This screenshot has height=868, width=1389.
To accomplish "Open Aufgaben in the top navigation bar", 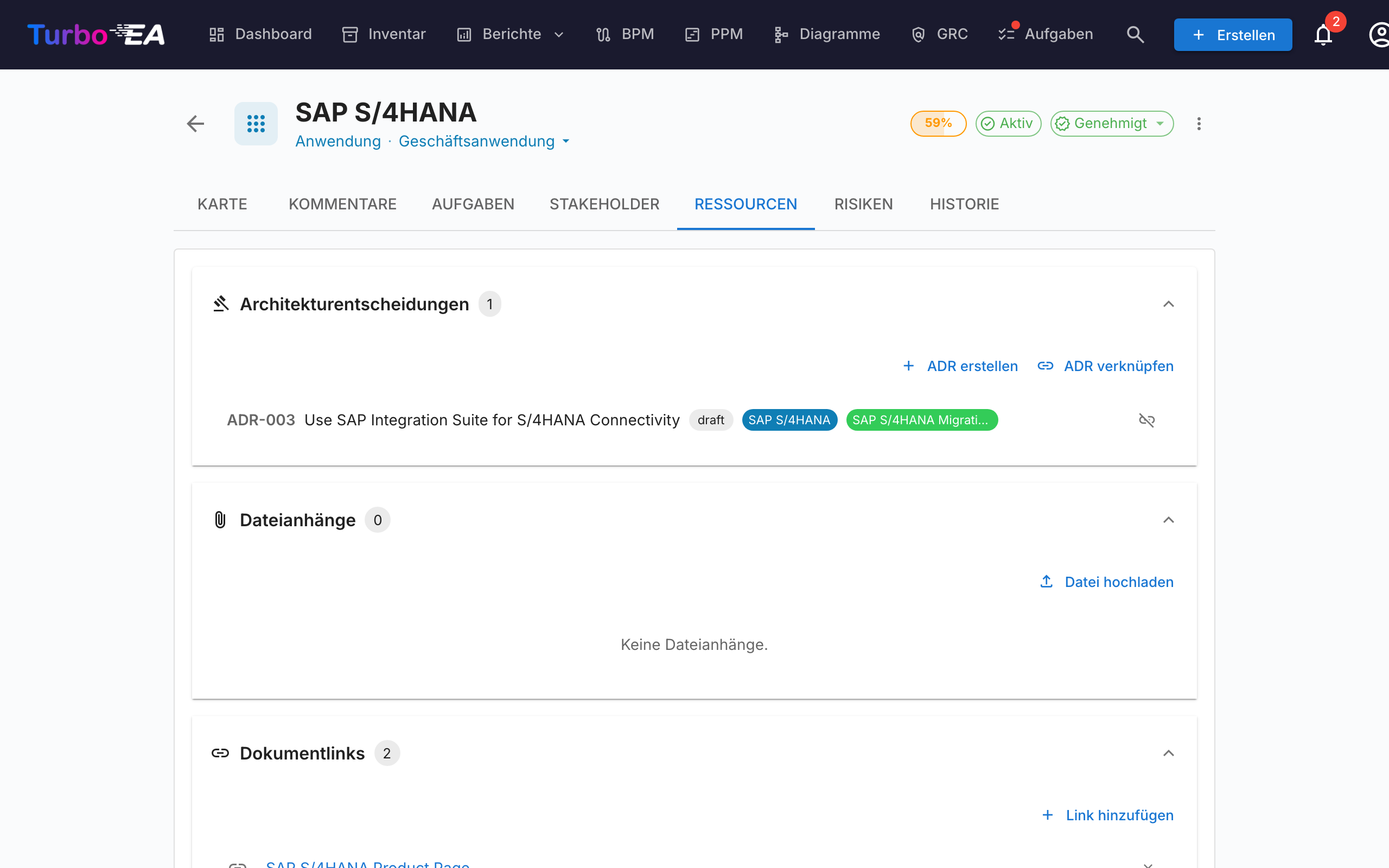I will point(1046,34).
